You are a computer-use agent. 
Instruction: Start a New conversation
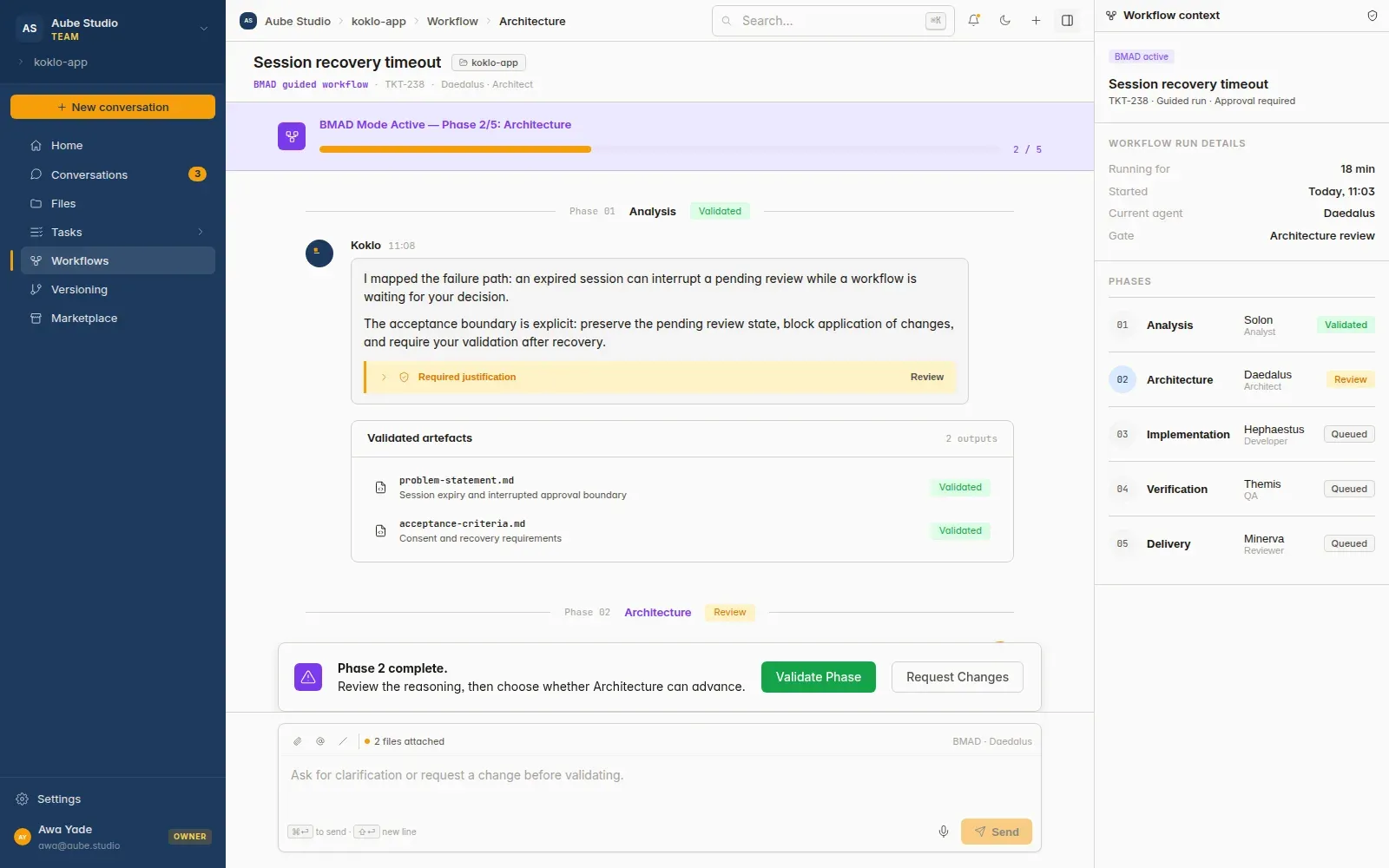(113, 107)
